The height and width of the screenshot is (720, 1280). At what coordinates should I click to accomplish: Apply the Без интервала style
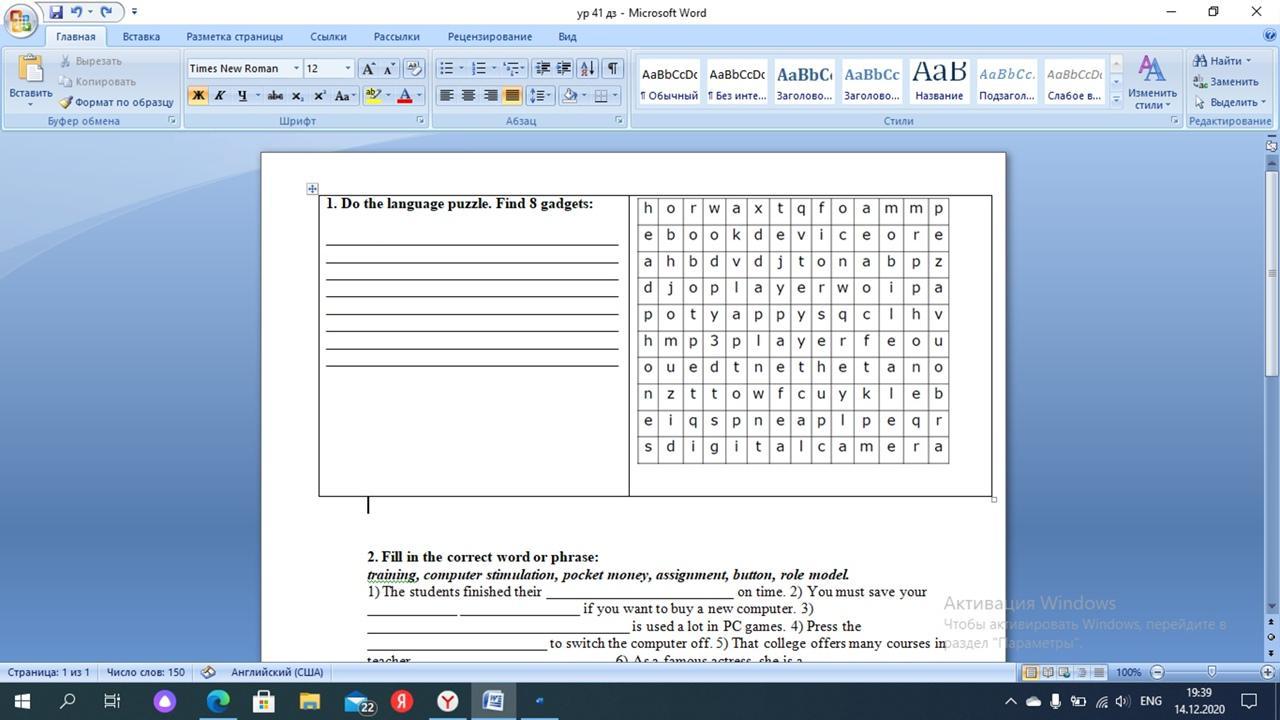coord(737,82)
